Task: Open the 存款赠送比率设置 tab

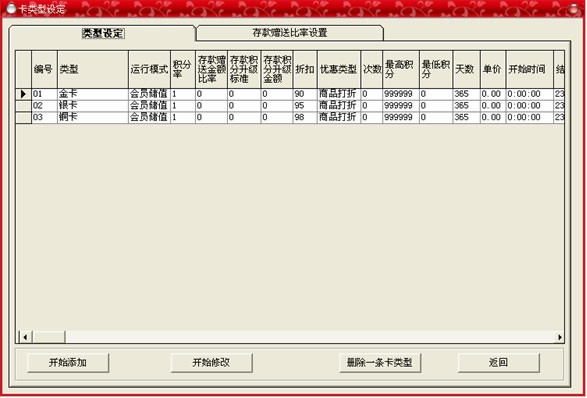Action: [x=290, y=33]
